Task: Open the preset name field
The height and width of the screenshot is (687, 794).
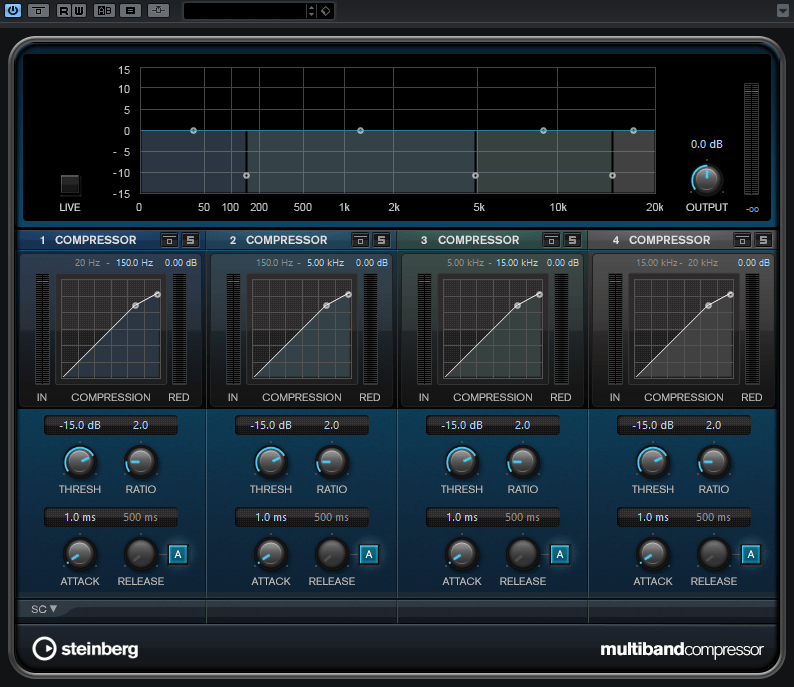Action: tap(245, 11)
